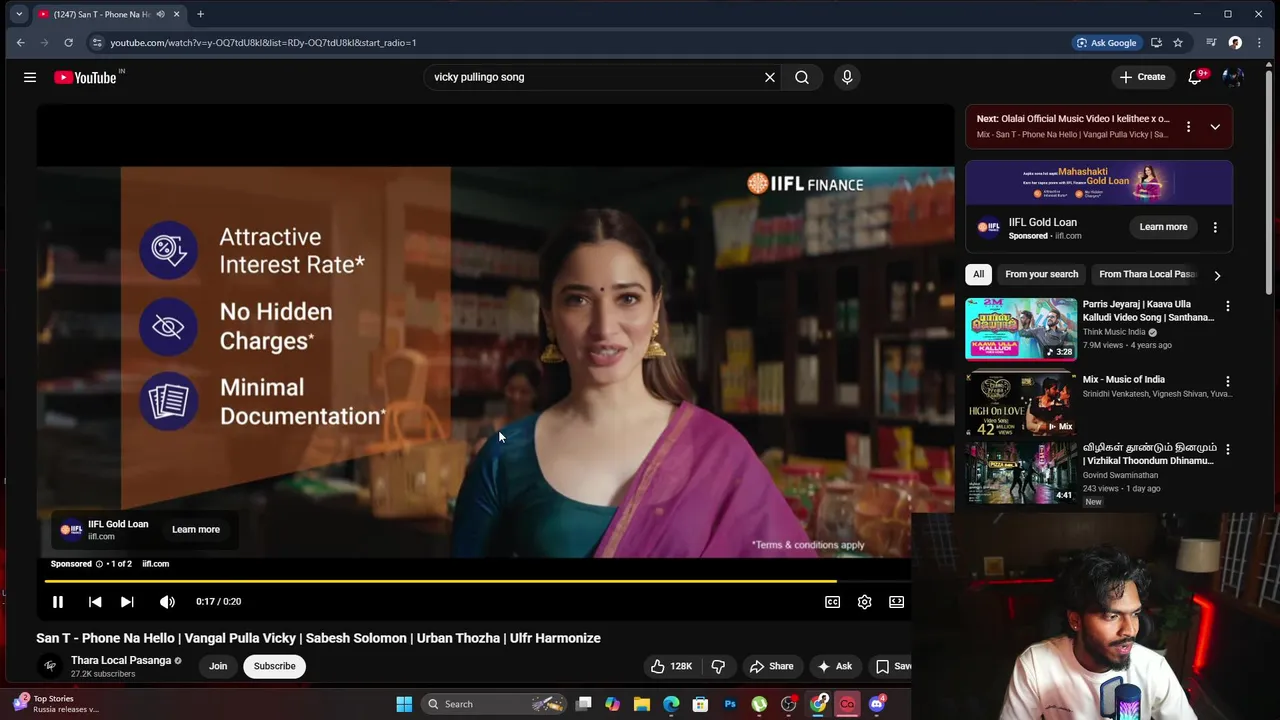The height and width of the screenshot is (720, 1280).
Task: Clear the search box text
Action: point(770,77)
